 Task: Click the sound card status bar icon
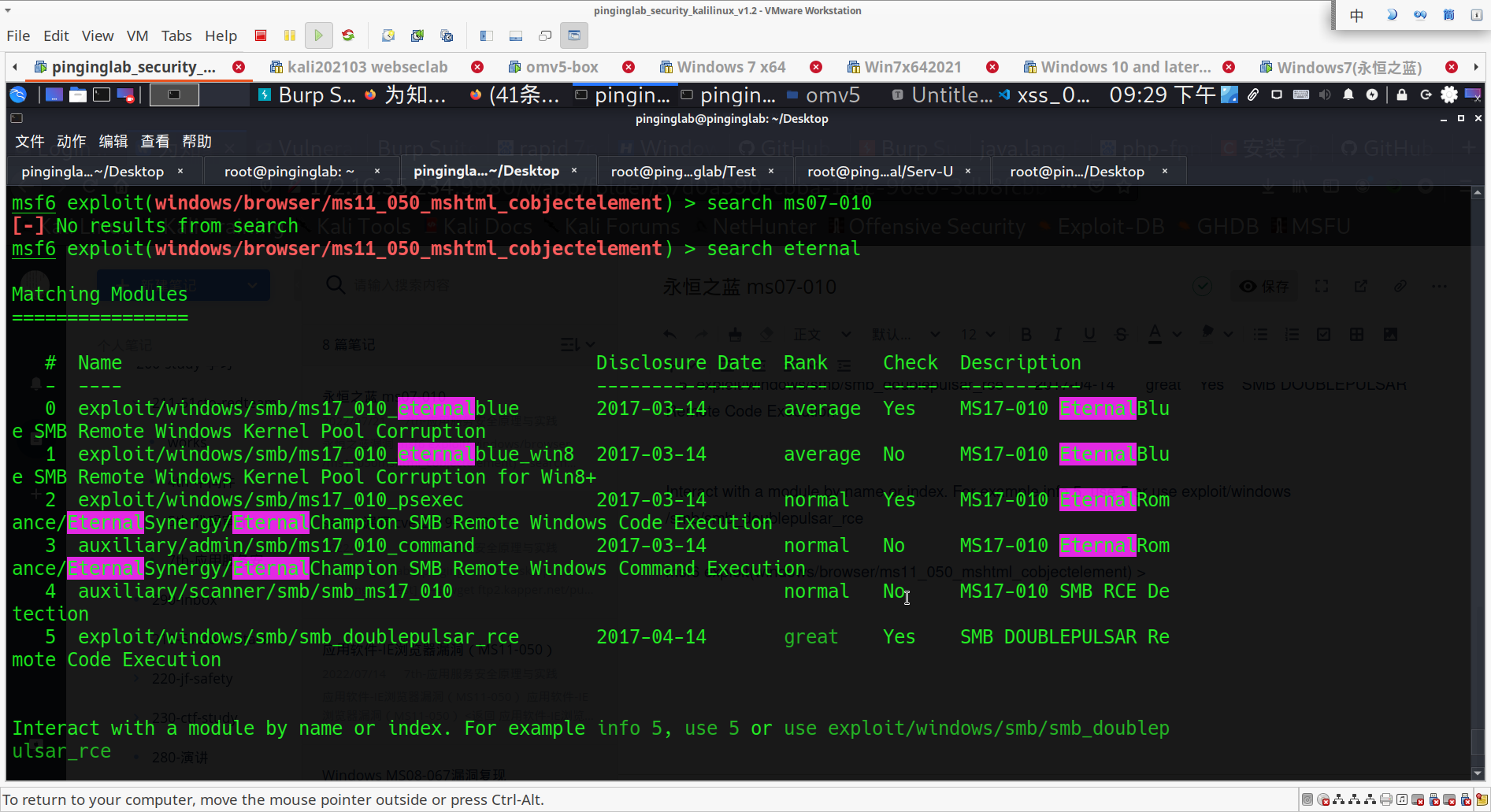[1402, 800]
